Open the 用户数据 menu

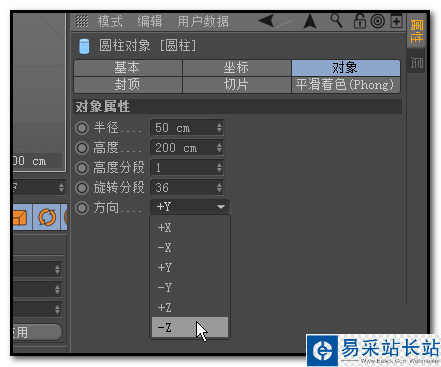[x=203, y=22]
